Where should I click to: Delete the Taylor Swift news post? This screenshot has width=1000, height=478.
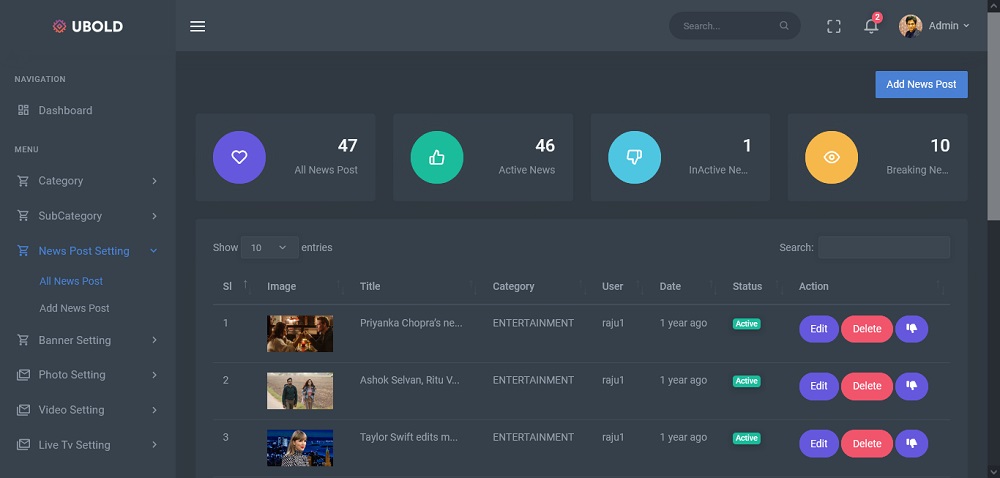[867, 444]
